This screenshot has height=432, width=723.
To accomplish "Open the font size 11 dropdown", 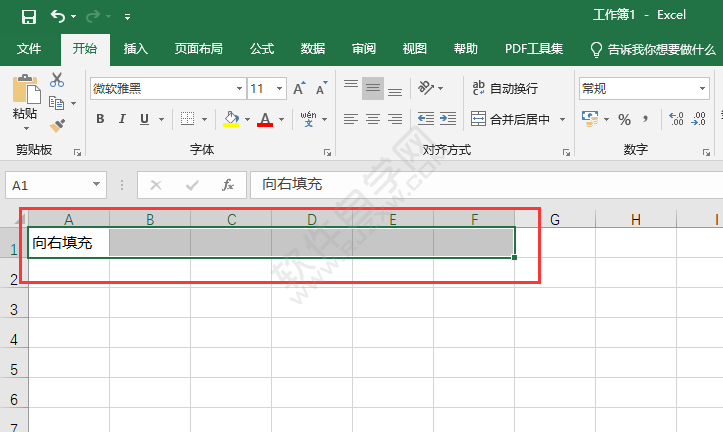I will 279,89.
